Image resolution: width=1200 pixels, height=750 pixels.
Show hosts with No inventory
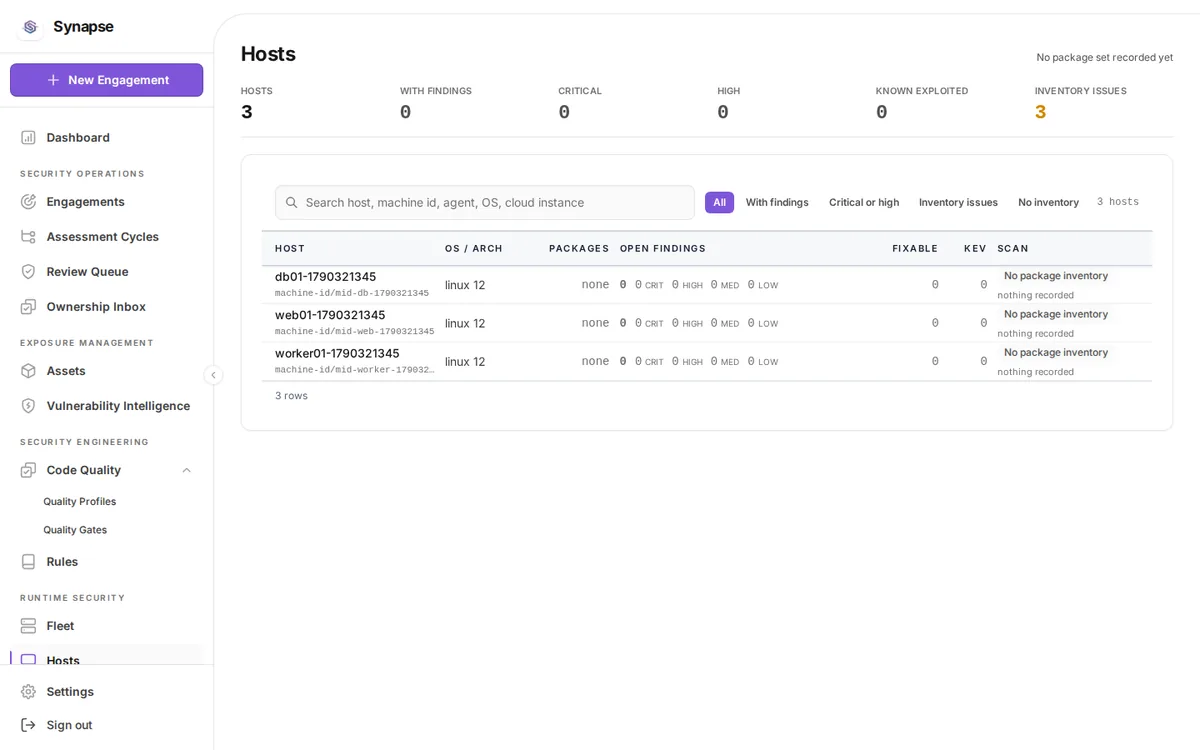(x=1048, y=202)
